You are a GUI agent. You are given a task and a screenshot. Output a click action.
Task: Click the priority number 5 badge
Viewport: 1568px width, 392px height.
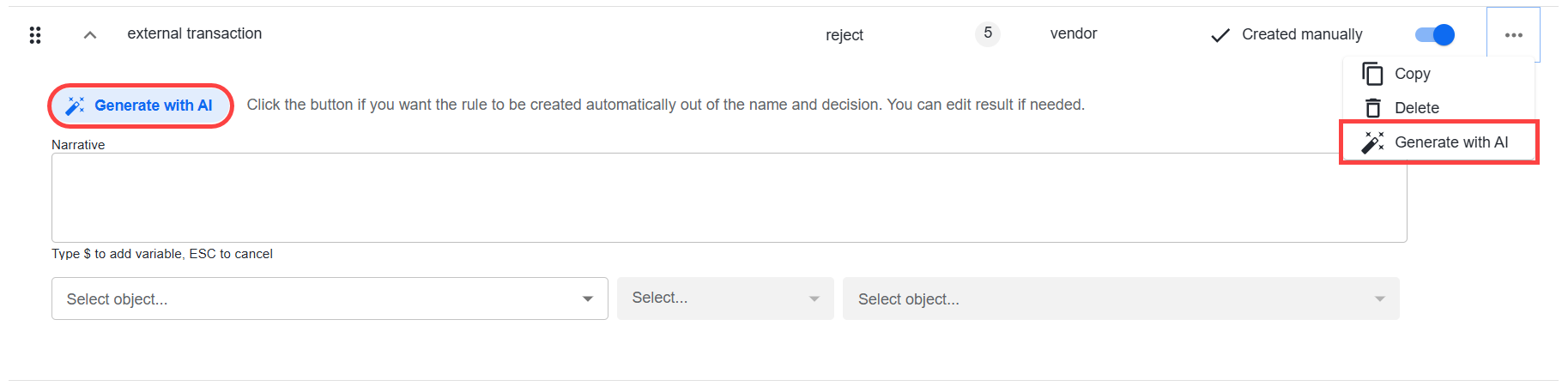(988, 33)
